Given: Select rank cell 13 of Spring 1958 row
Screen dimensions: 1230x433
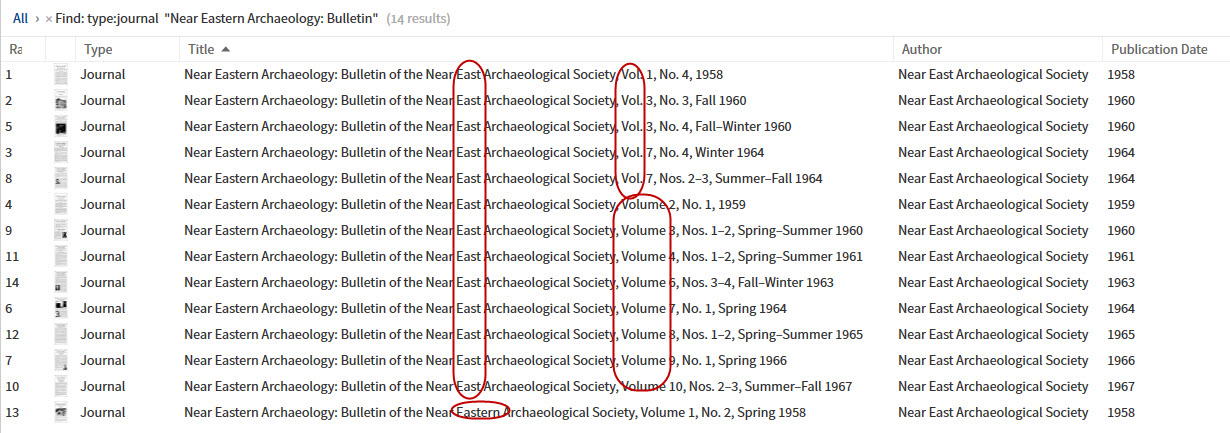Looking at the screenshot, I should 12,412.
